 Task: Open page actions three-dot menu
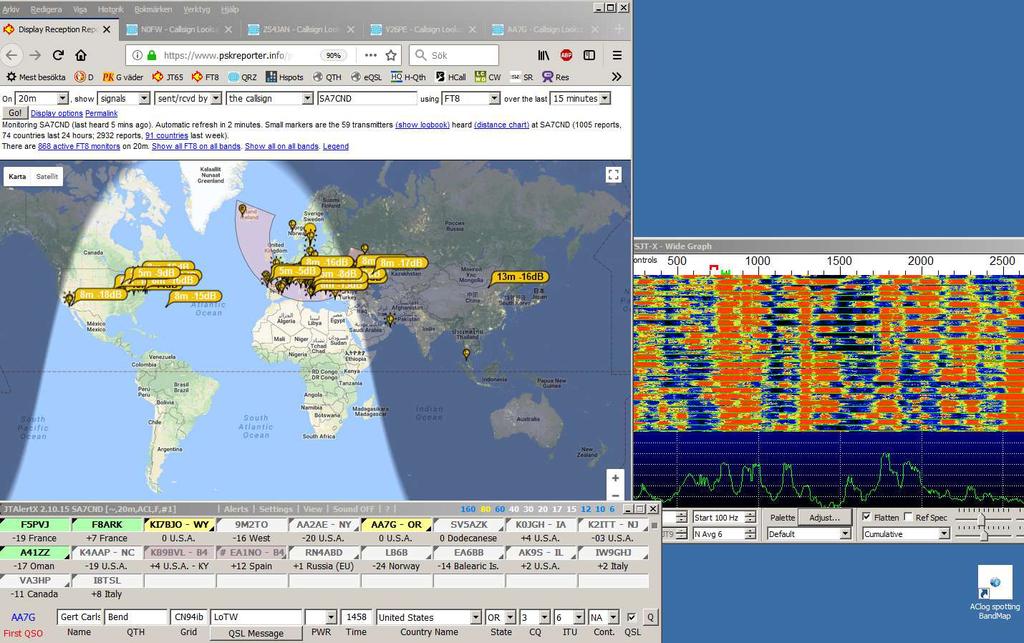370,55
